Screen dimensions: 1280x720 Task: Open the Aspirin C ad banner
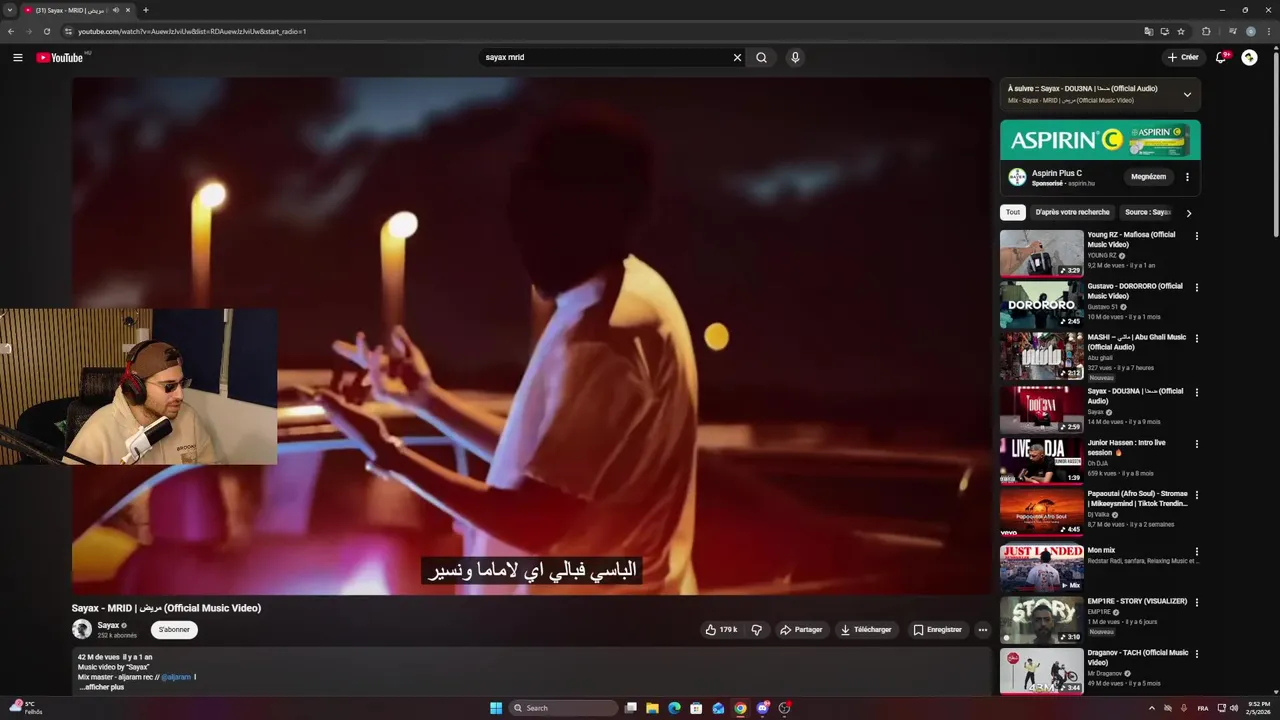click(x=1100, y=140)
